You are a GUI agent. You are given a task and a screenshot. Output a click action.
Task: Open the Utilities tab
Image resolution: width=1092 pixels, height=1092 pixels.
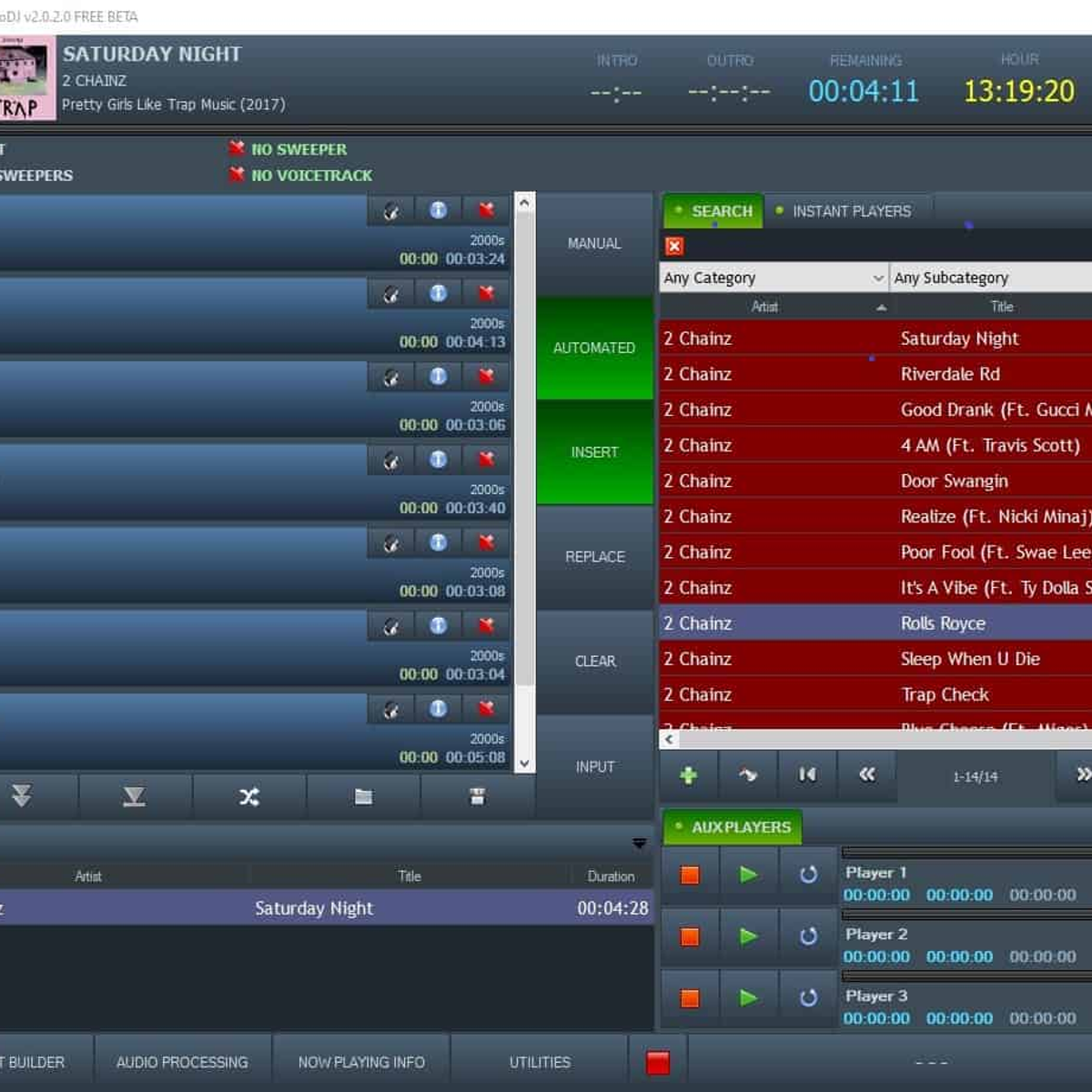pos(540,1062)
